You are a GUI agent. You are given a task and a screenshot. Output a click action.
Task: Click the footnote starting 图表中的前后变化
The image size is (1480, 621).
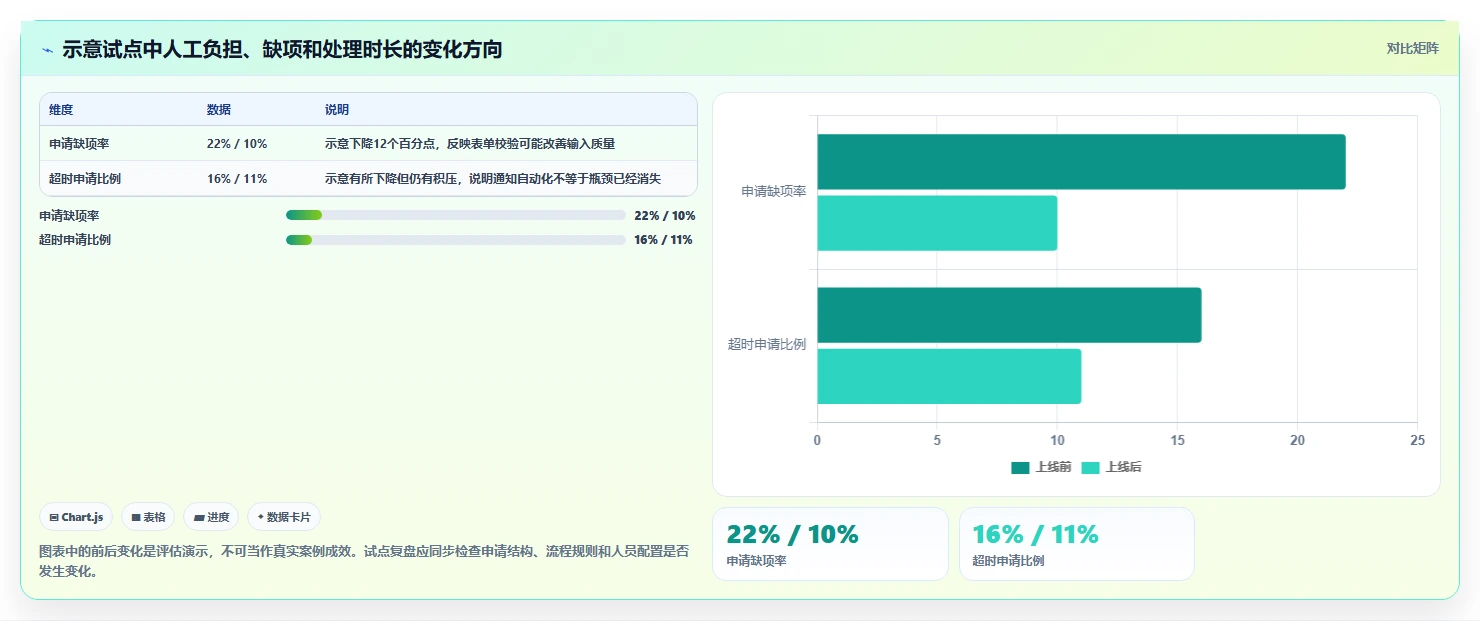[x=364, y=561]
